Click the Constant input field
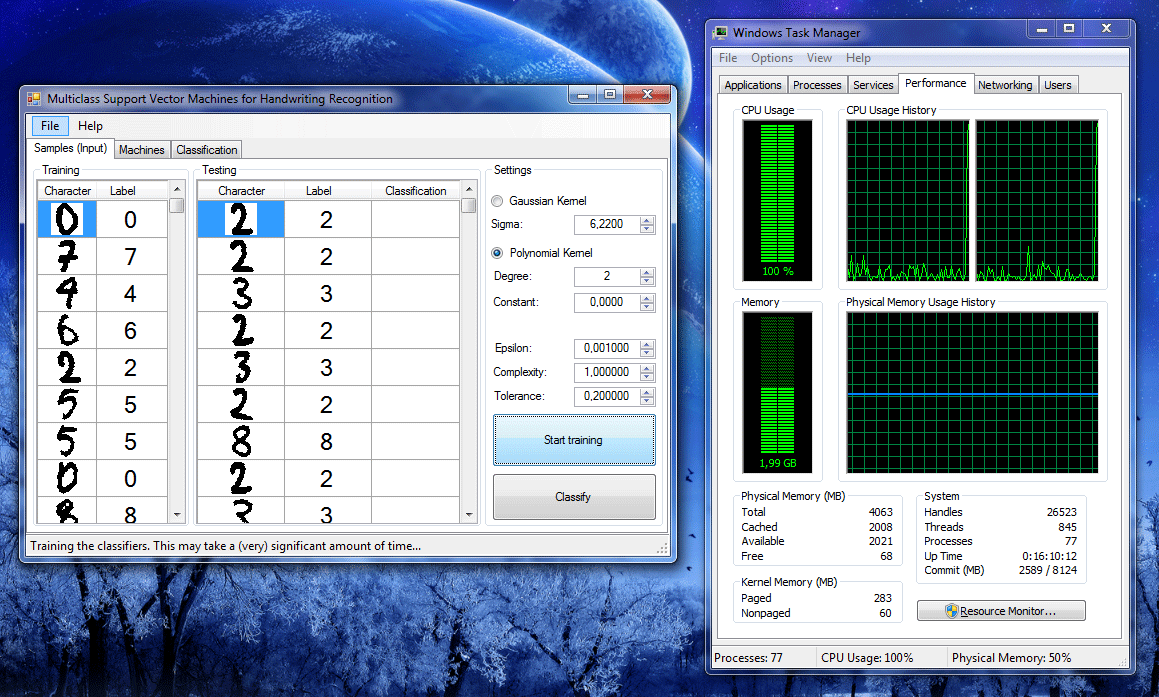Screen dimensions: 1159x697 [x=606, y=302]
